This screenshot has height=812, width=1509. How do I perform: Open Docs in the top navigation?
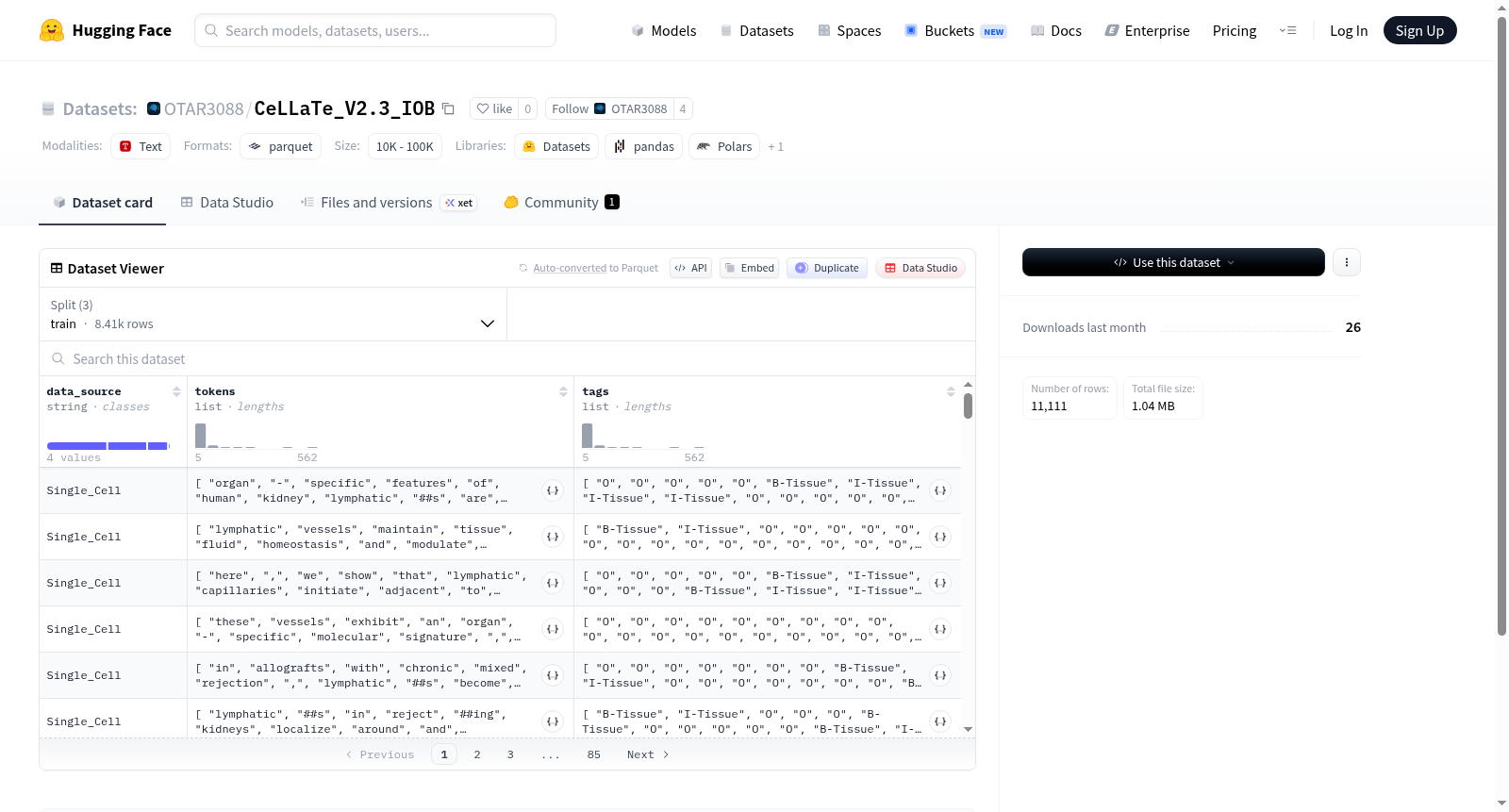[x=1056, y=30]
